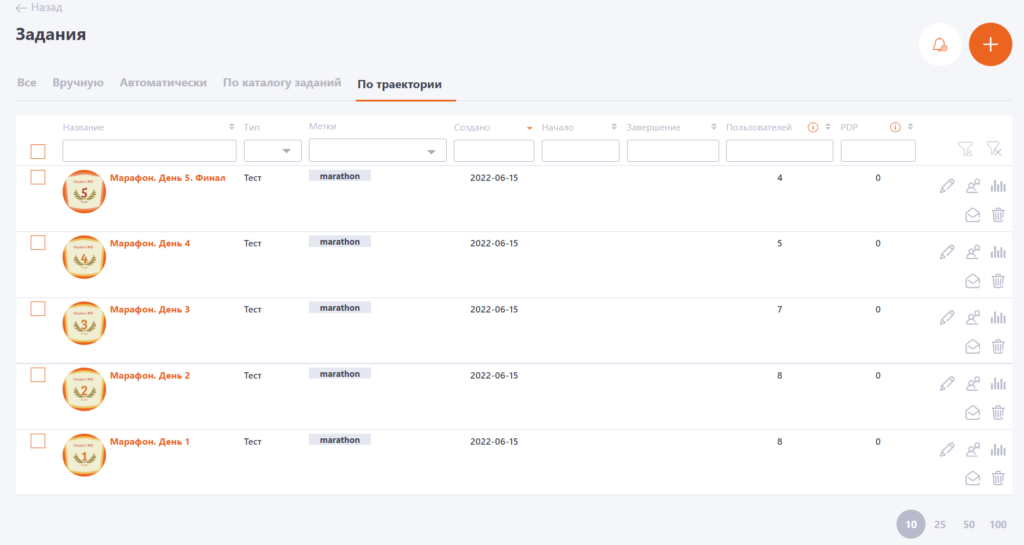Edit pencil icon for Марафон. День 4
This screenshot has width=1024, height=545.
[947, 252]
